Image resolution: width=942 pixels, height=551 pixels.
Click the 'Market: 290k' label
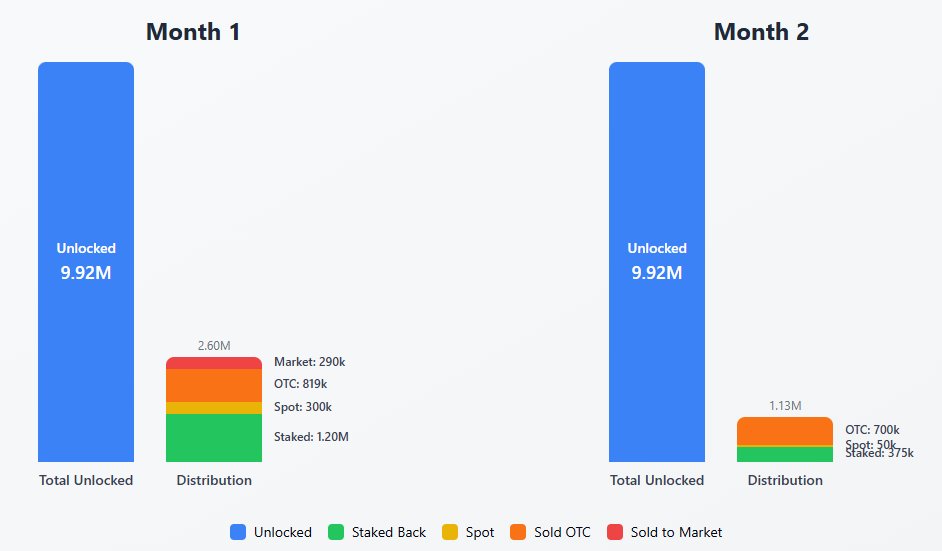tap(309, 362)
